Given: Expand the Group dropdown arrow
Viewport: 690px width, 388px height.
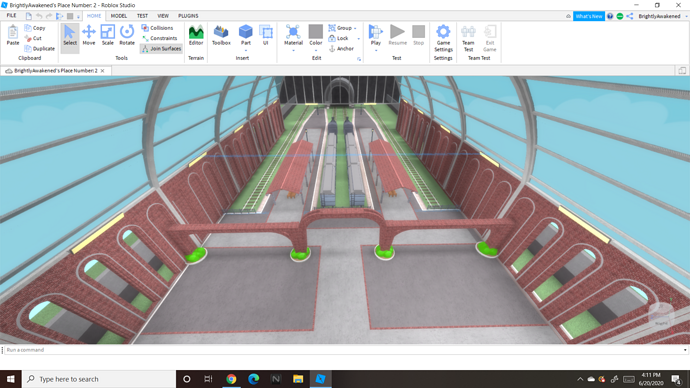Looking at the screenshot, I should click(x=355, y=28).
